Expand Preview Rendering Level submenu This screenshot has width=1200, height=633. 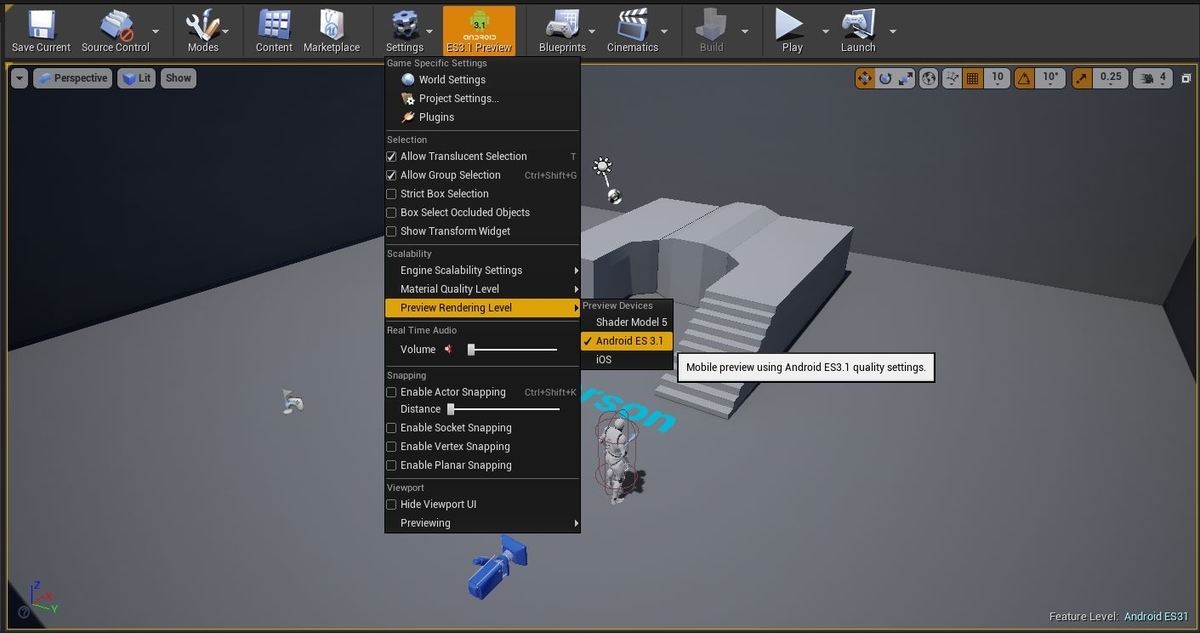tap(482, 308)
